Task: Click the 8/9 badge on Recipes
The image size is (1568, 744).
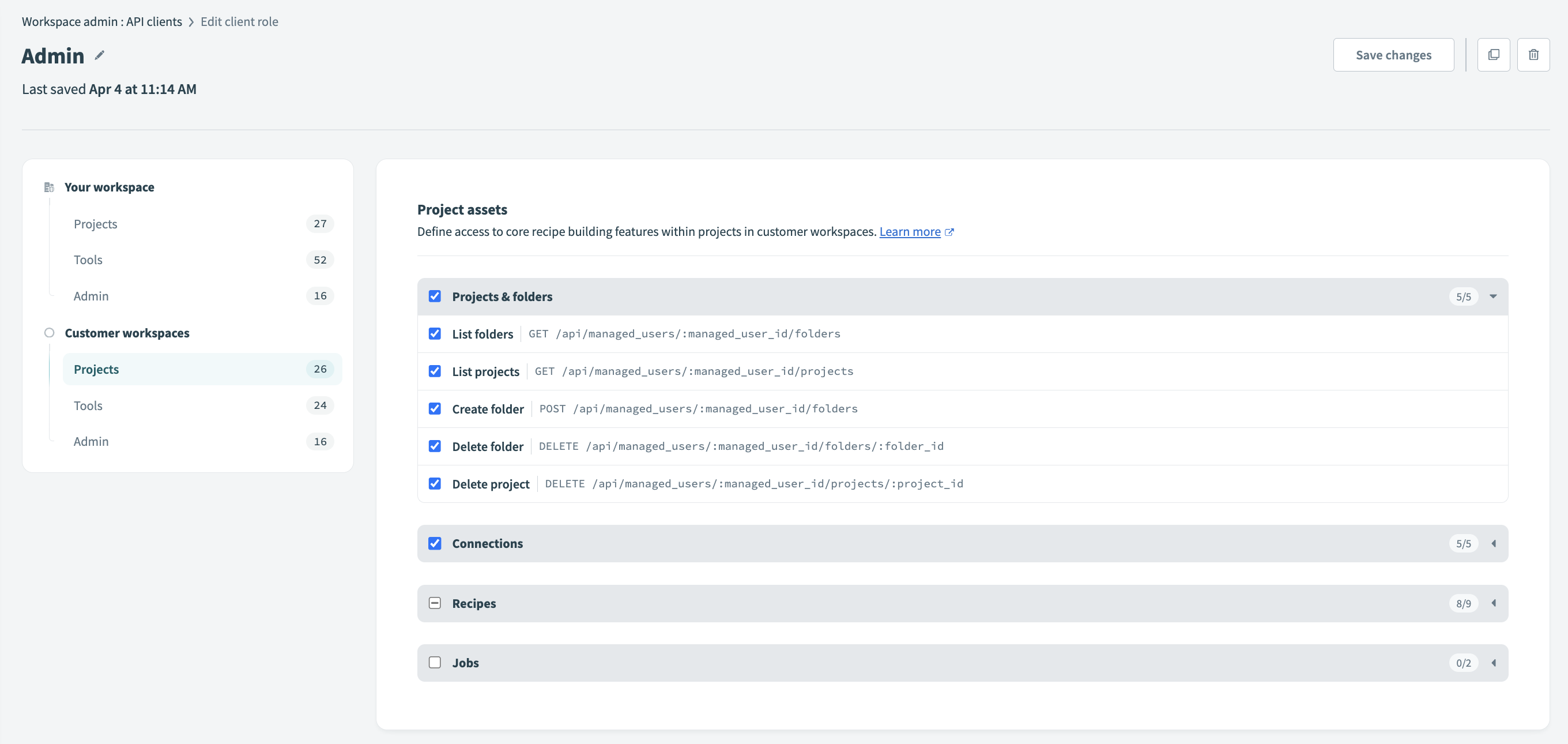Action: point(1463,603)
